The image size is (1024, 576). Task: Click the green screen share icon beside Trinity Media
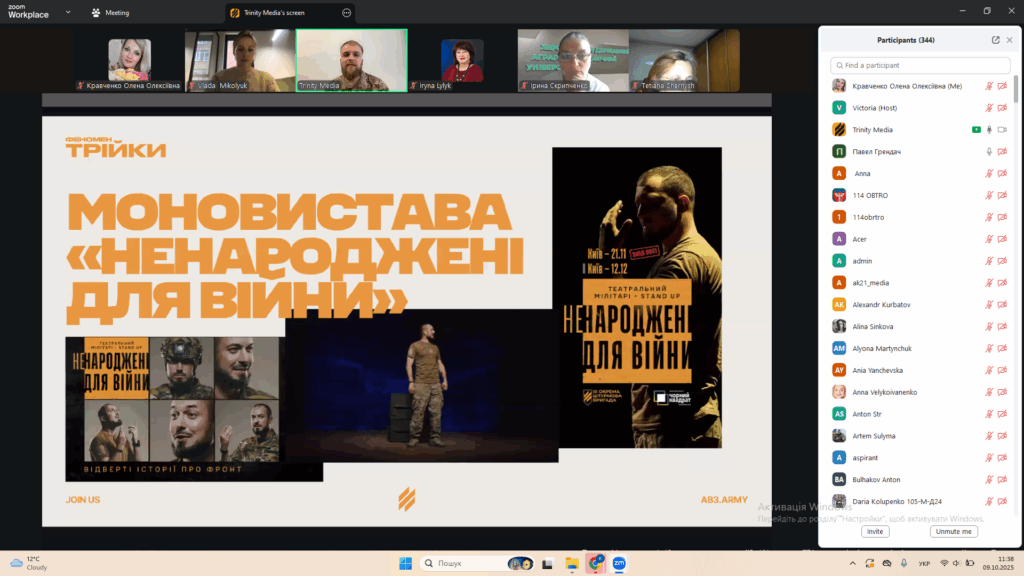tap(975, 130)
